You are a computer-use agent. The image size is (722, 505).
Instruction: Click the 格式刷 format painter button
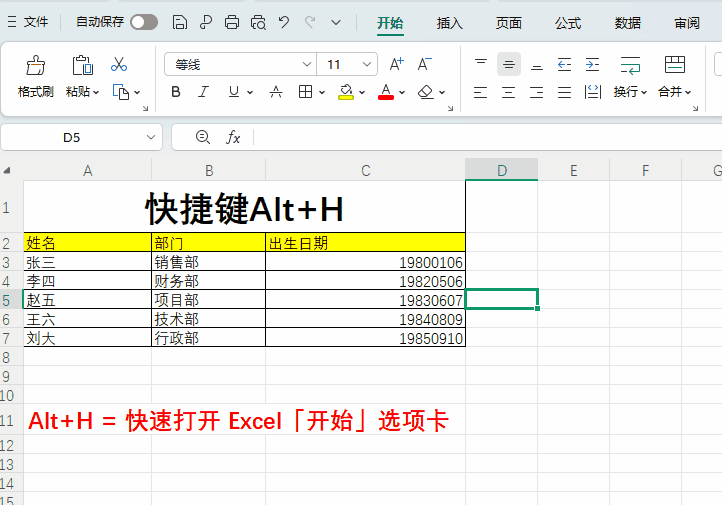35,77
